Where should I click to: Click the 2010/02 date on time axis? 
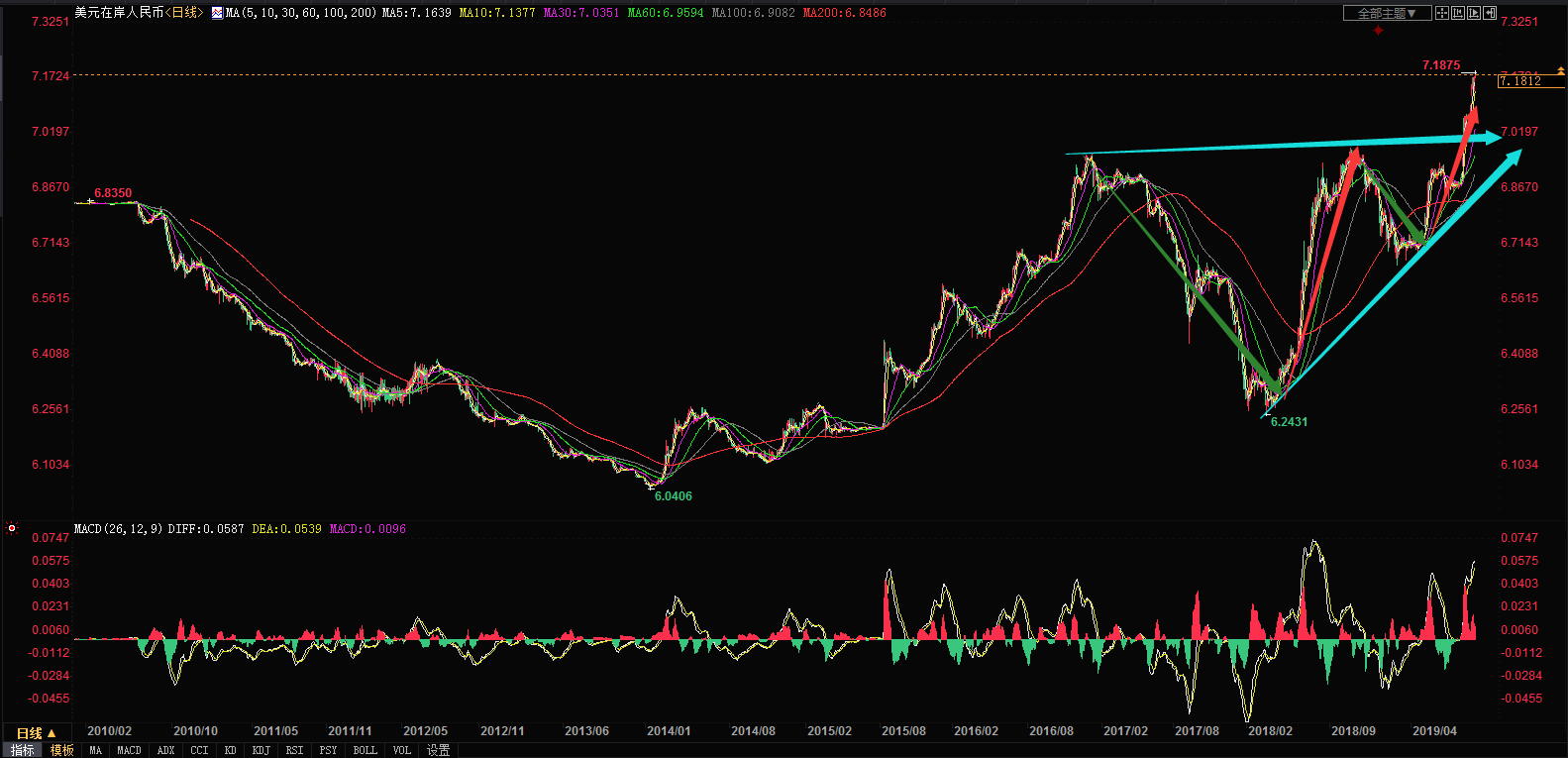pos(109,731)
